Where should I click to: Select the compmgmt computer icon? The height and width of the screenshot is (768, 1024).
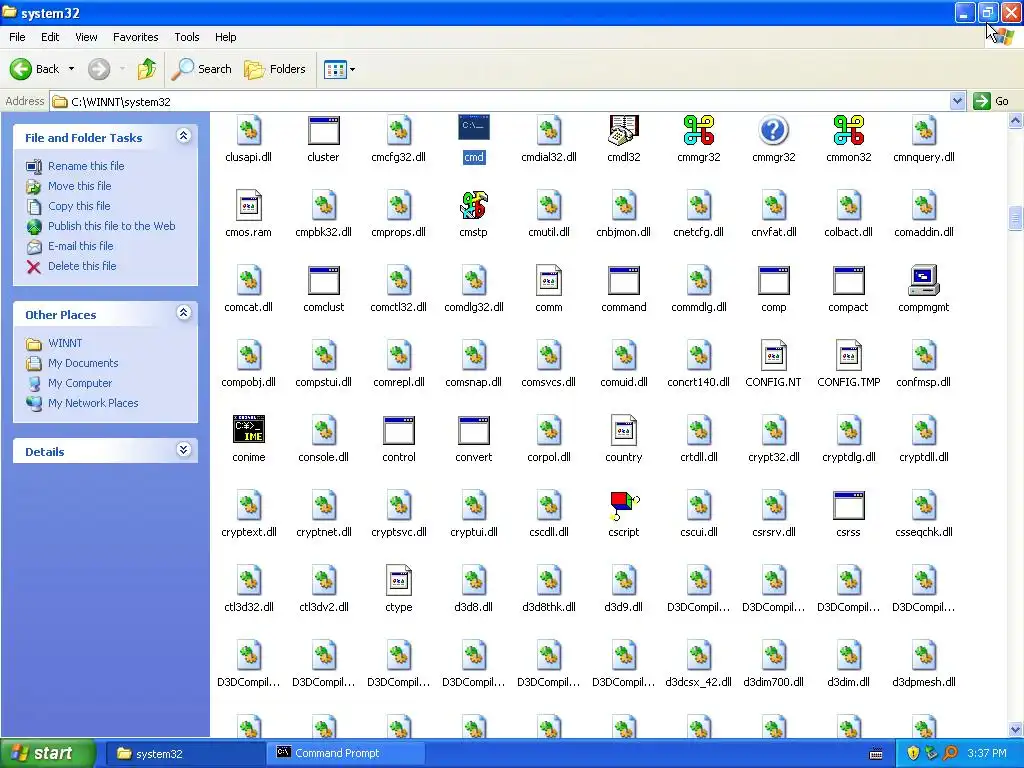coord(923,280)
